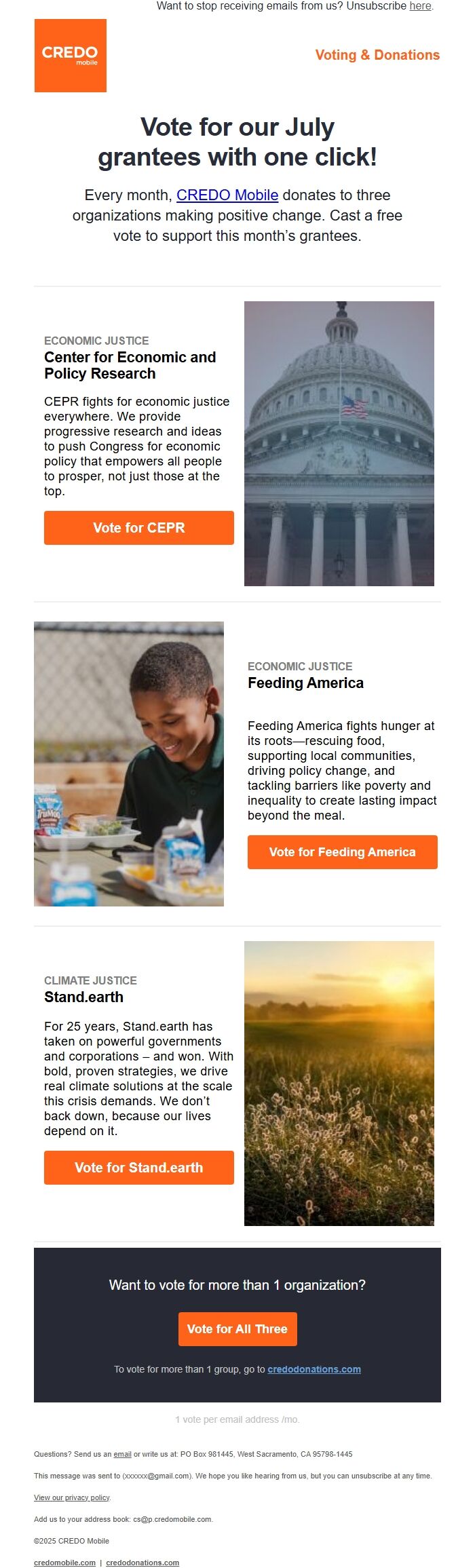The image size is (475, 1568).
Task: Open View our privacy policy link
Action: 72,1497
